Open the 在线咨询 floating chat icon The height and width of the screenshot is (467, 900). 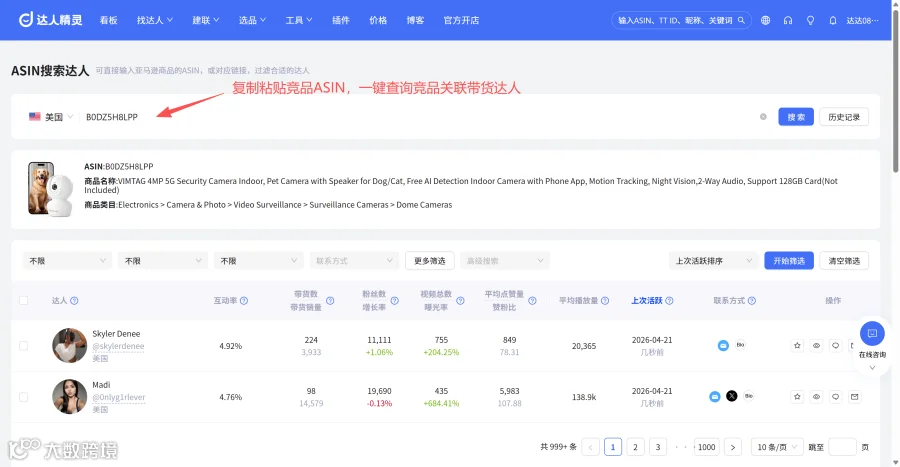872,333
